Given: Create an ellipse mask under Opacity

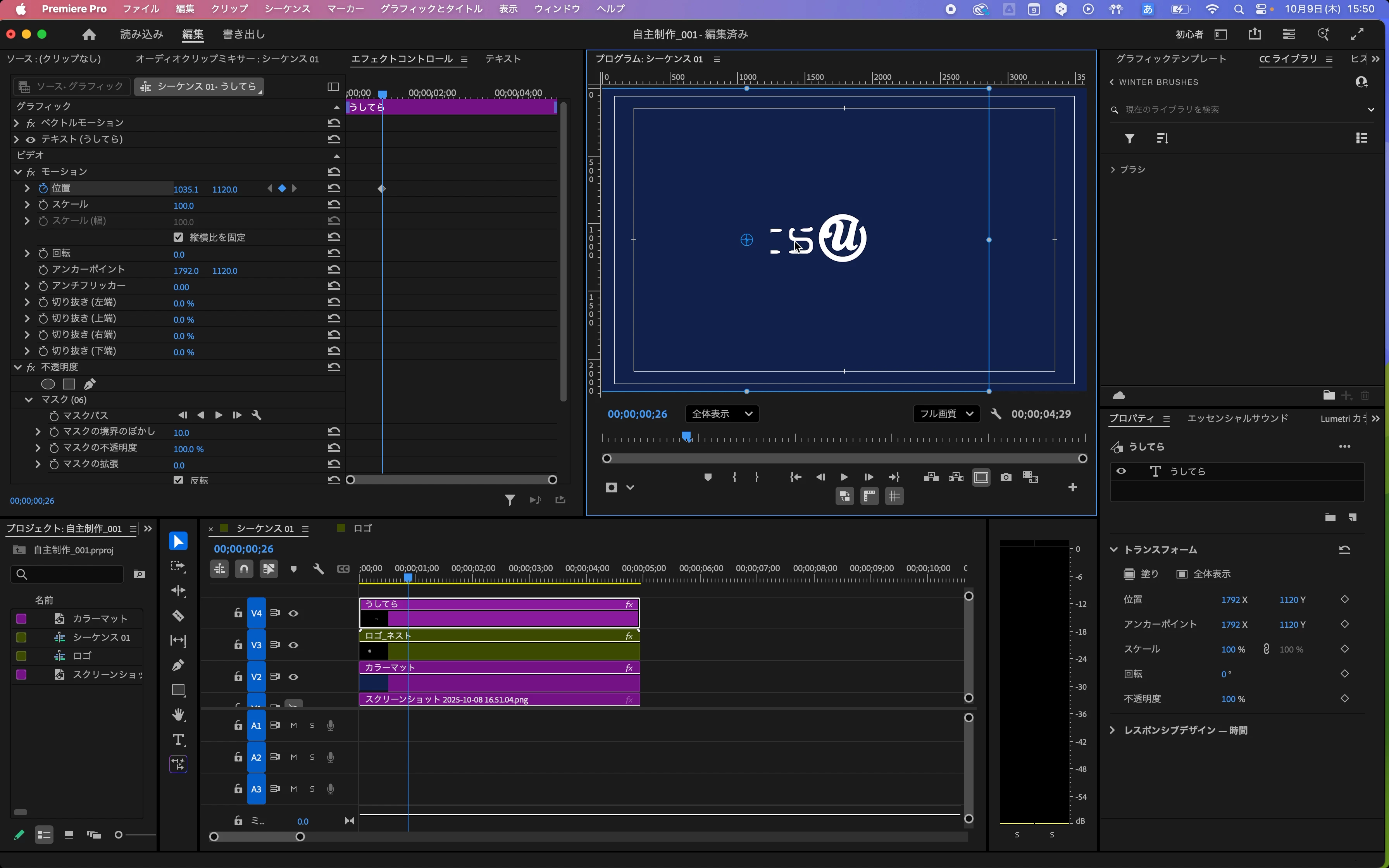Looking at the screenshot, I should [x=48, y=384].
